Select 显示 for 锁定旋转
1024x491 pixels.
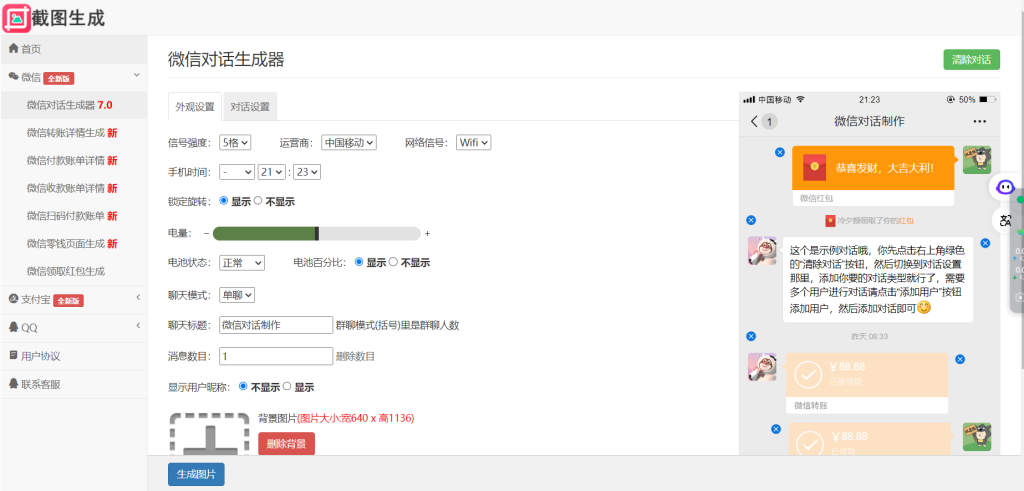tap(224, 201)
